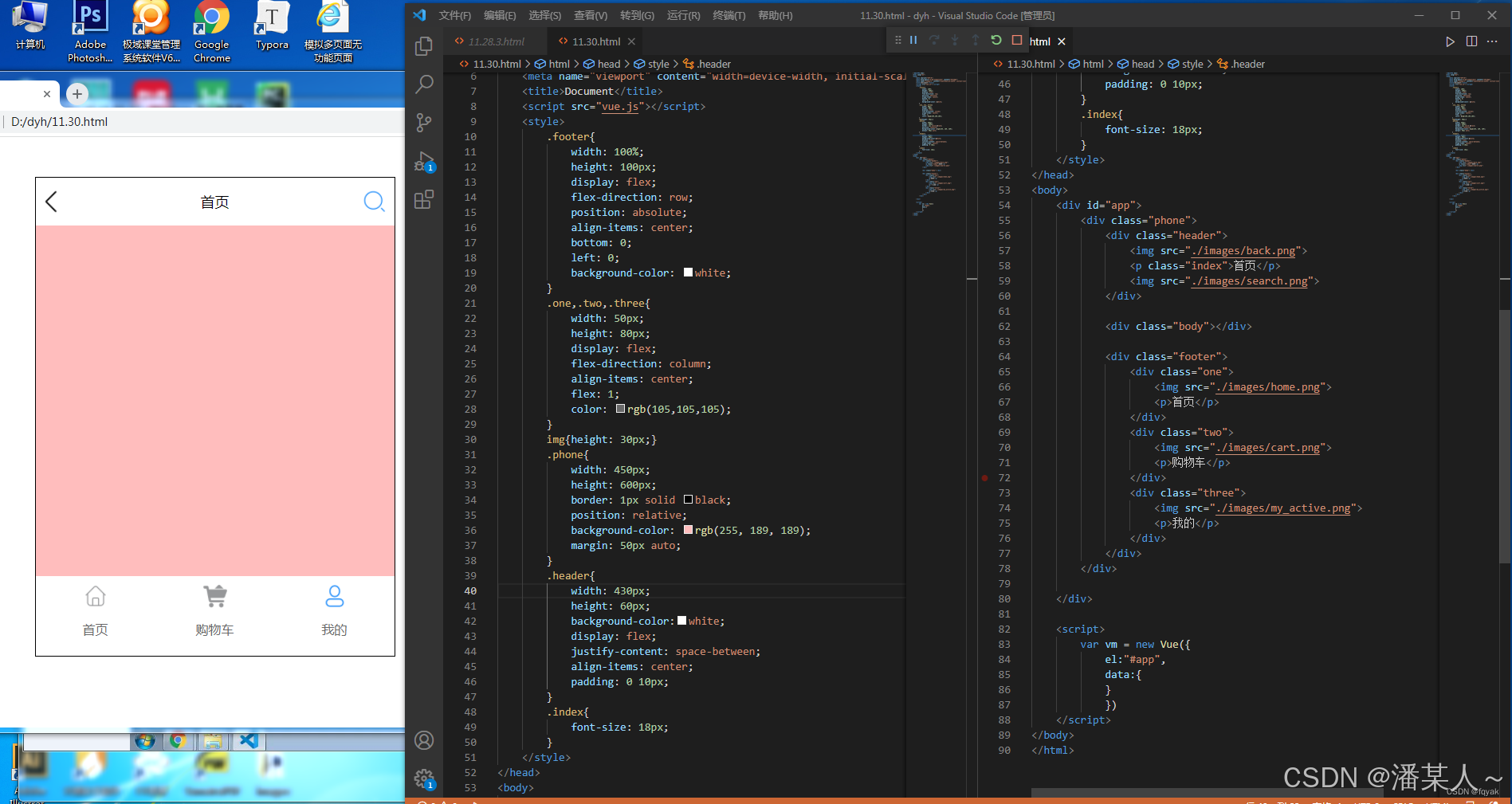Expand the head breadcrumb in right editor
This screenshot has width=1512, height=804.
1142,64
